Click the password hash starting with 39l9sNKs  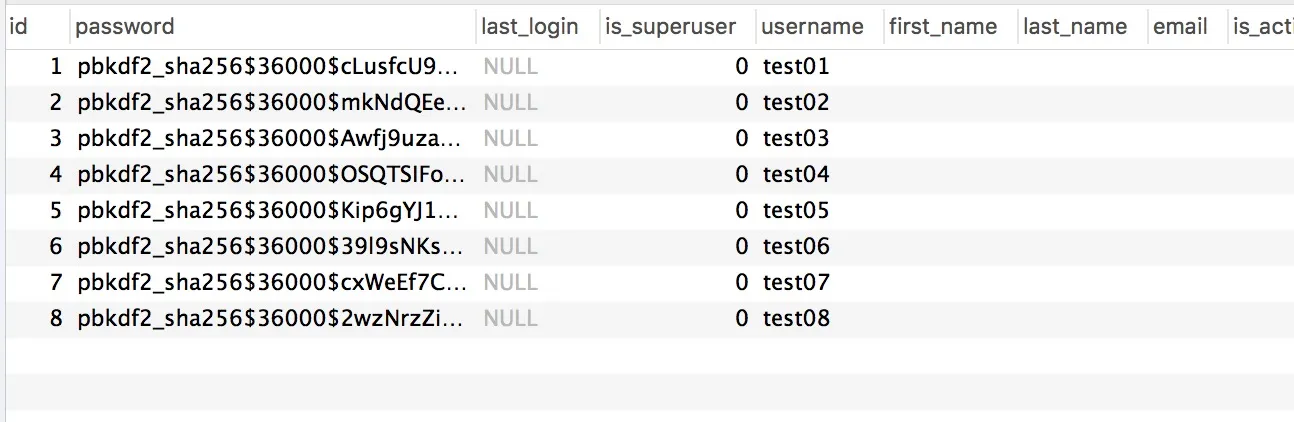point(270,247)
